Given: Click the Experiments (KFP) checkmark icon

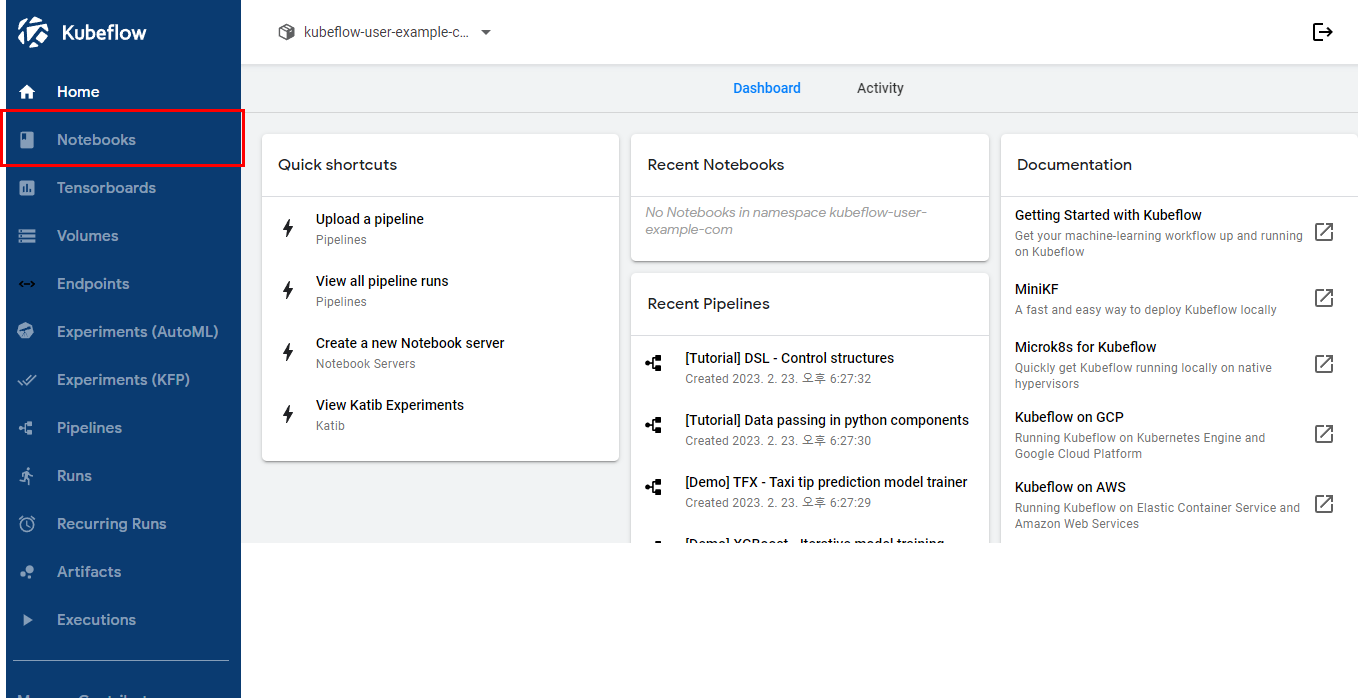Looking at the screenshot, I should pos(27,380).
